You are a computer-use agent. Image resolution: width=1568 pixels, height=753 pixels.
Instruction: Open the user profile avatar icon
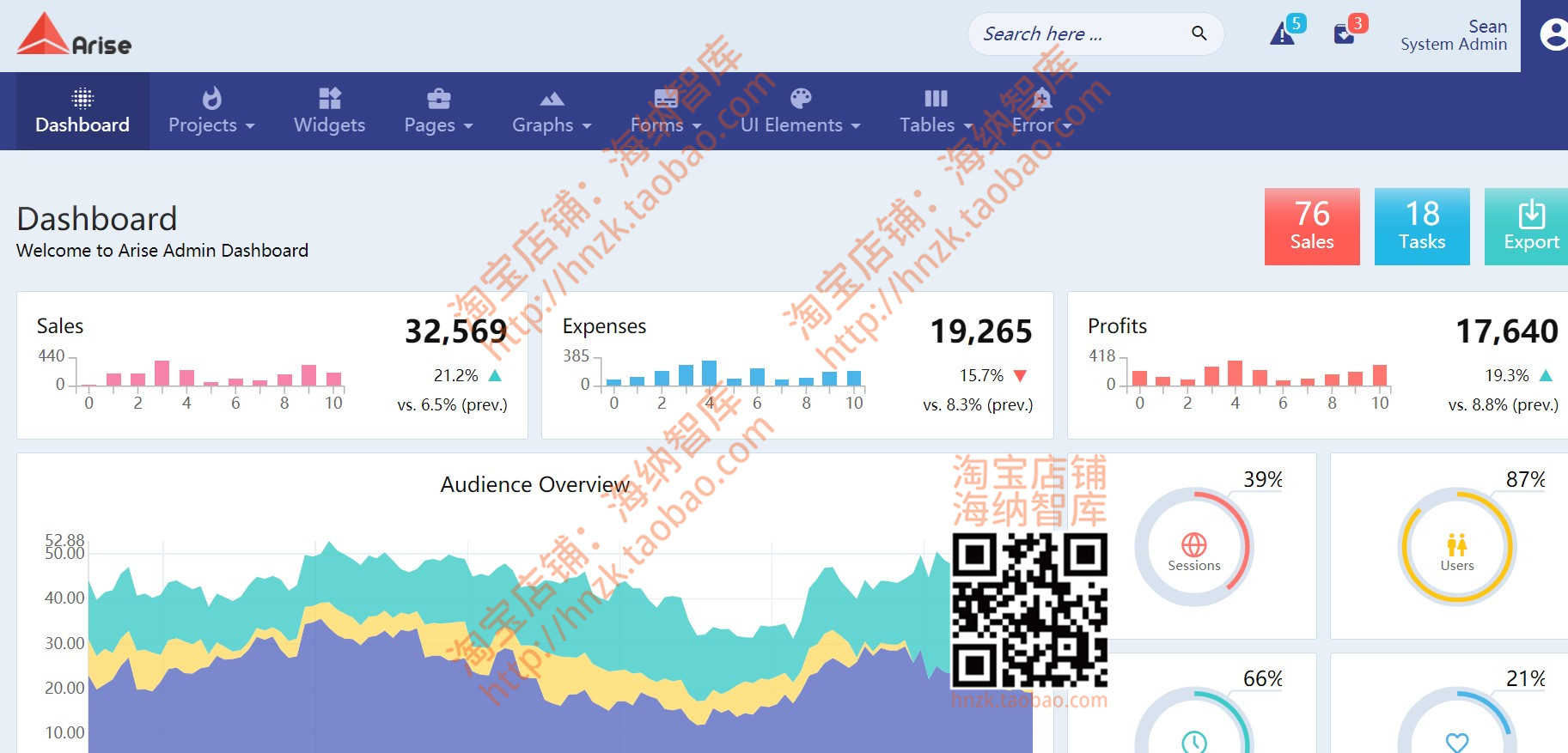(x=1553, y=35)
